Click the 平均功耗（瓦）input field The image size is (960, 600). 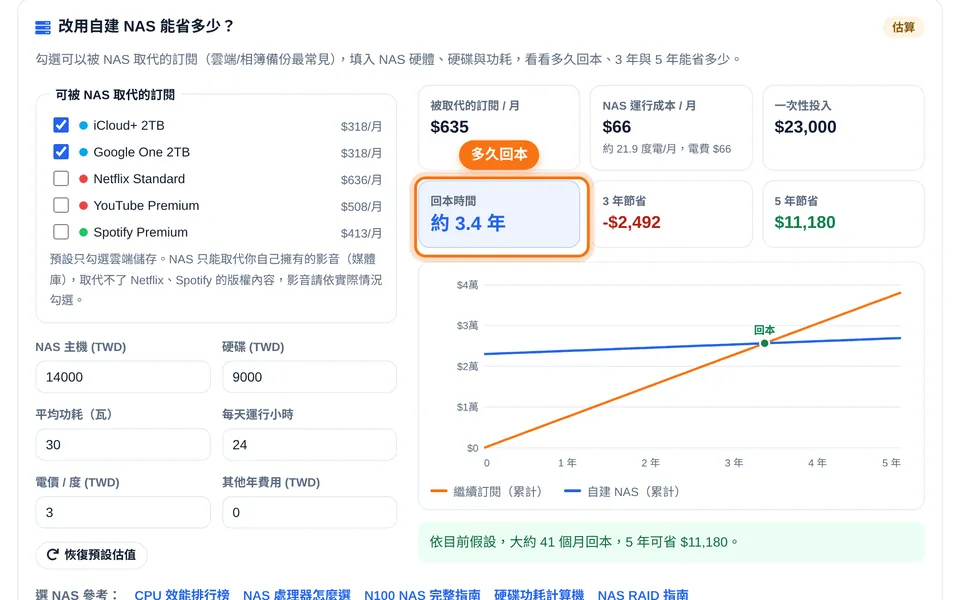[123, 444]
